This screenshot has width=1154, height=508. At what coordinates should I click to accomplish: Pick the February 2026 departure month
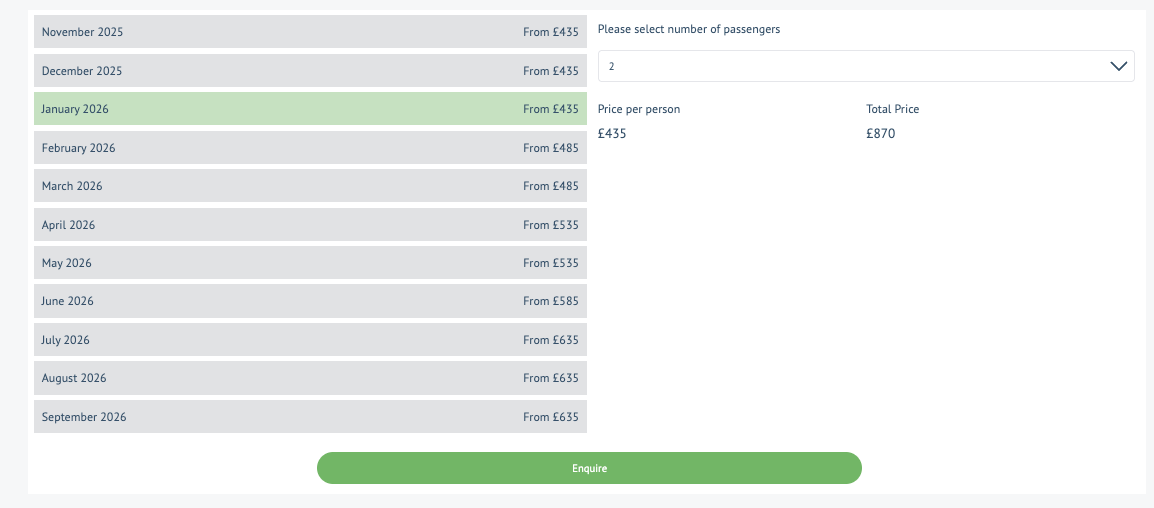click(x=310, y=148)
